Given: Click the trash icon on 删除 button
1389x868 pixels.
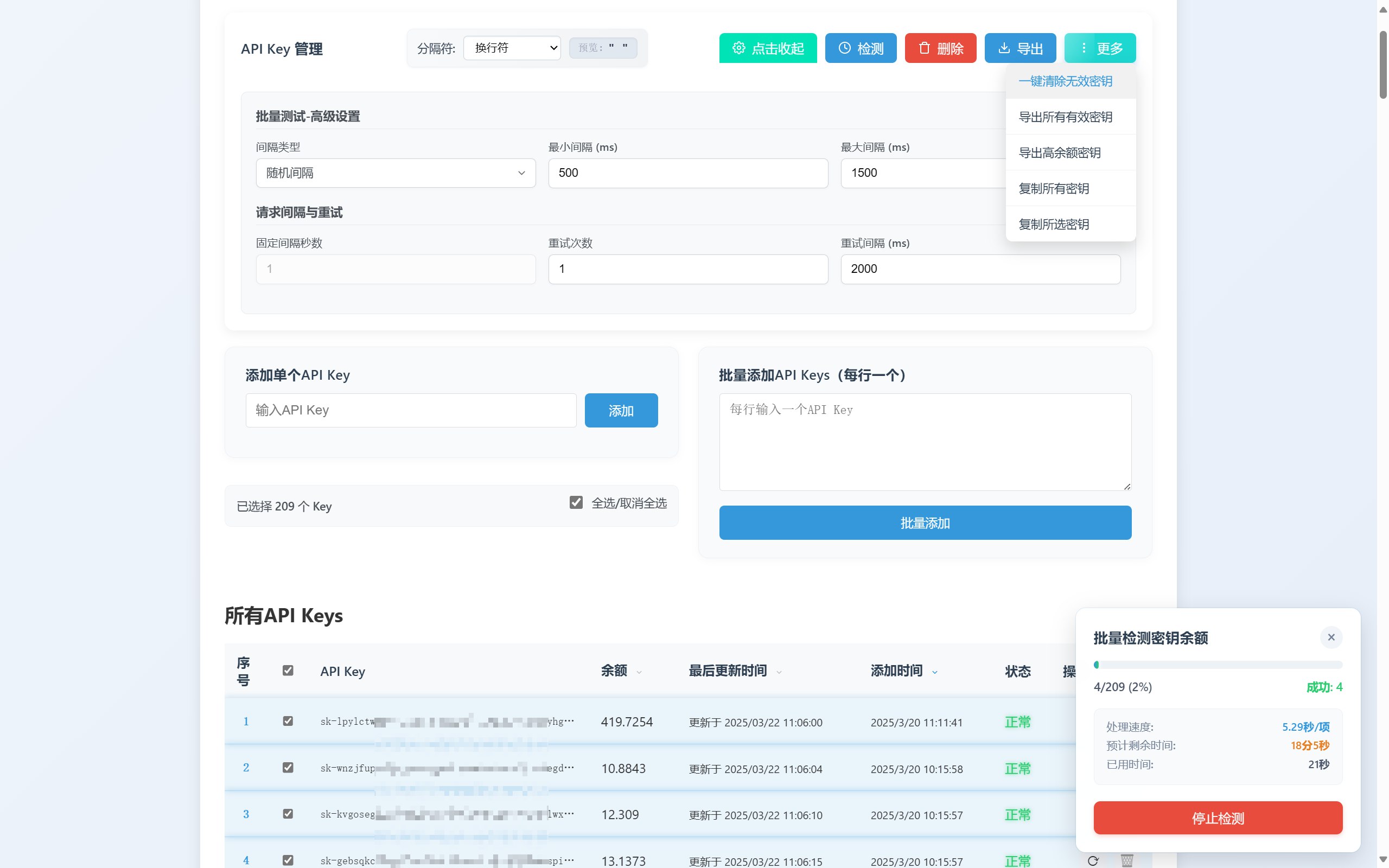Looking at the screenshot, I should click(x=924, y=48).
